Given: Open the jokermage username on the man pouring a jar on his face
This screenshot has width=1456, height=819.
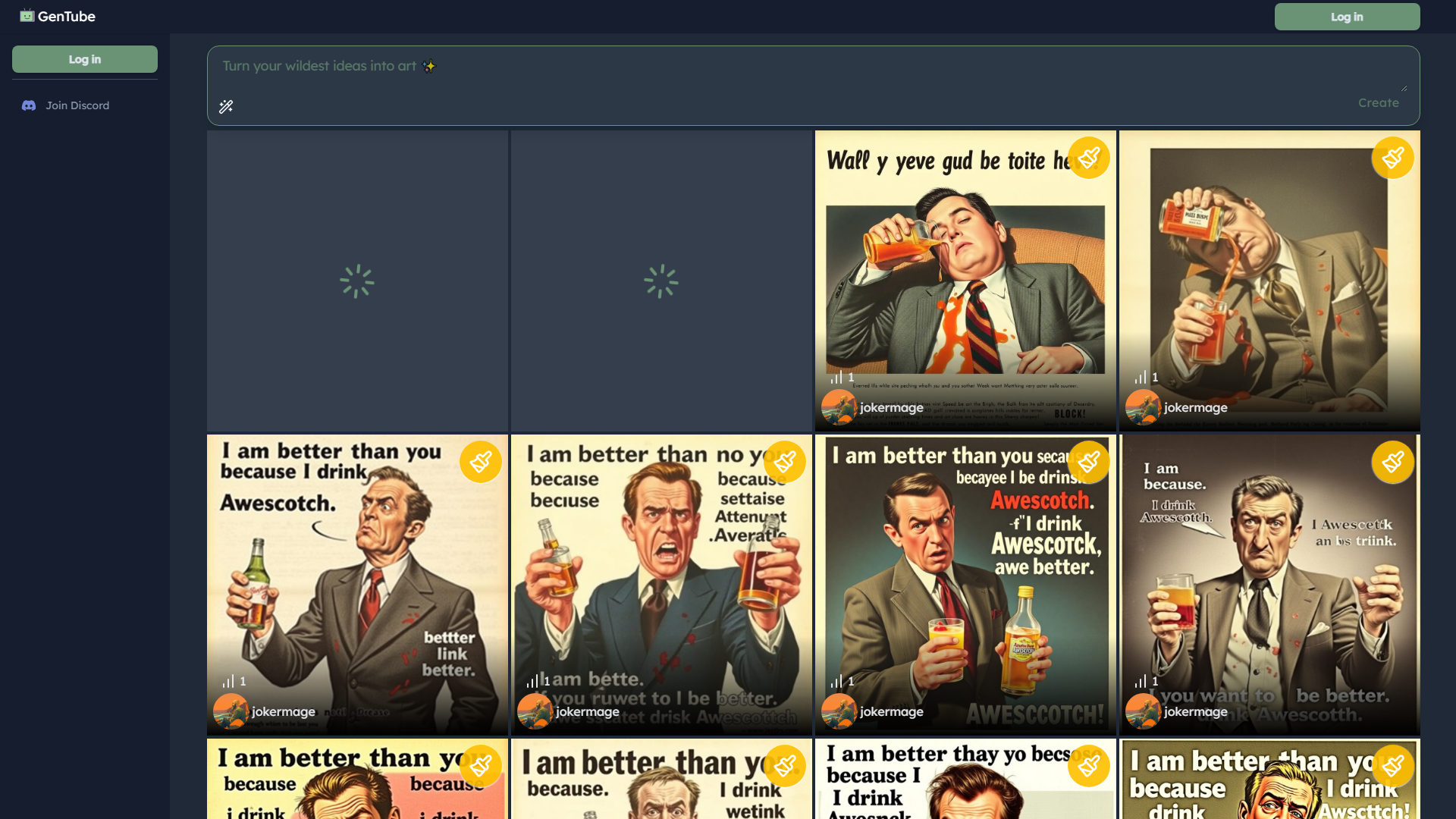Looking at the screenshot, I should (x=1196, y=408).
